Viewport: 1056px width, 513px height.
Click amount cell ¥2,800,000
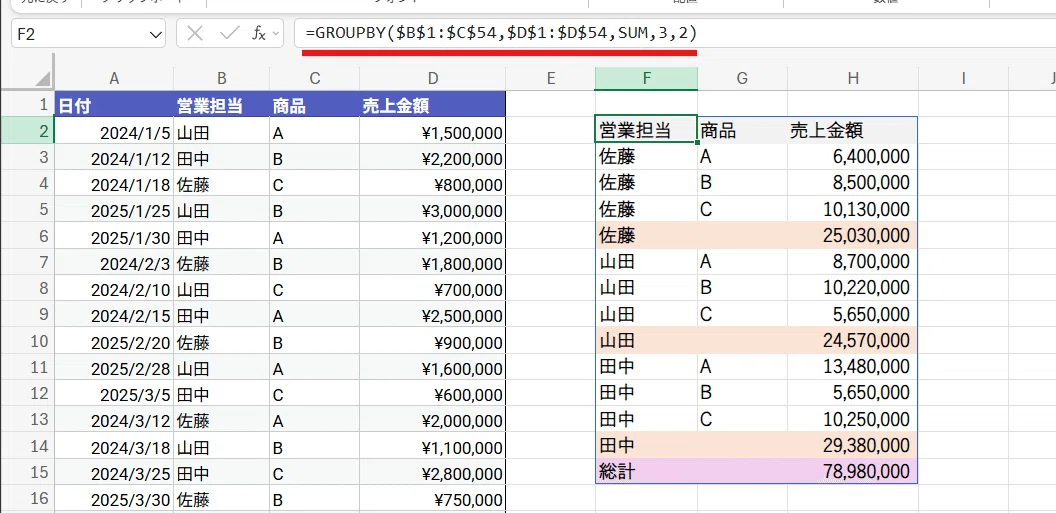pos(432,473)
